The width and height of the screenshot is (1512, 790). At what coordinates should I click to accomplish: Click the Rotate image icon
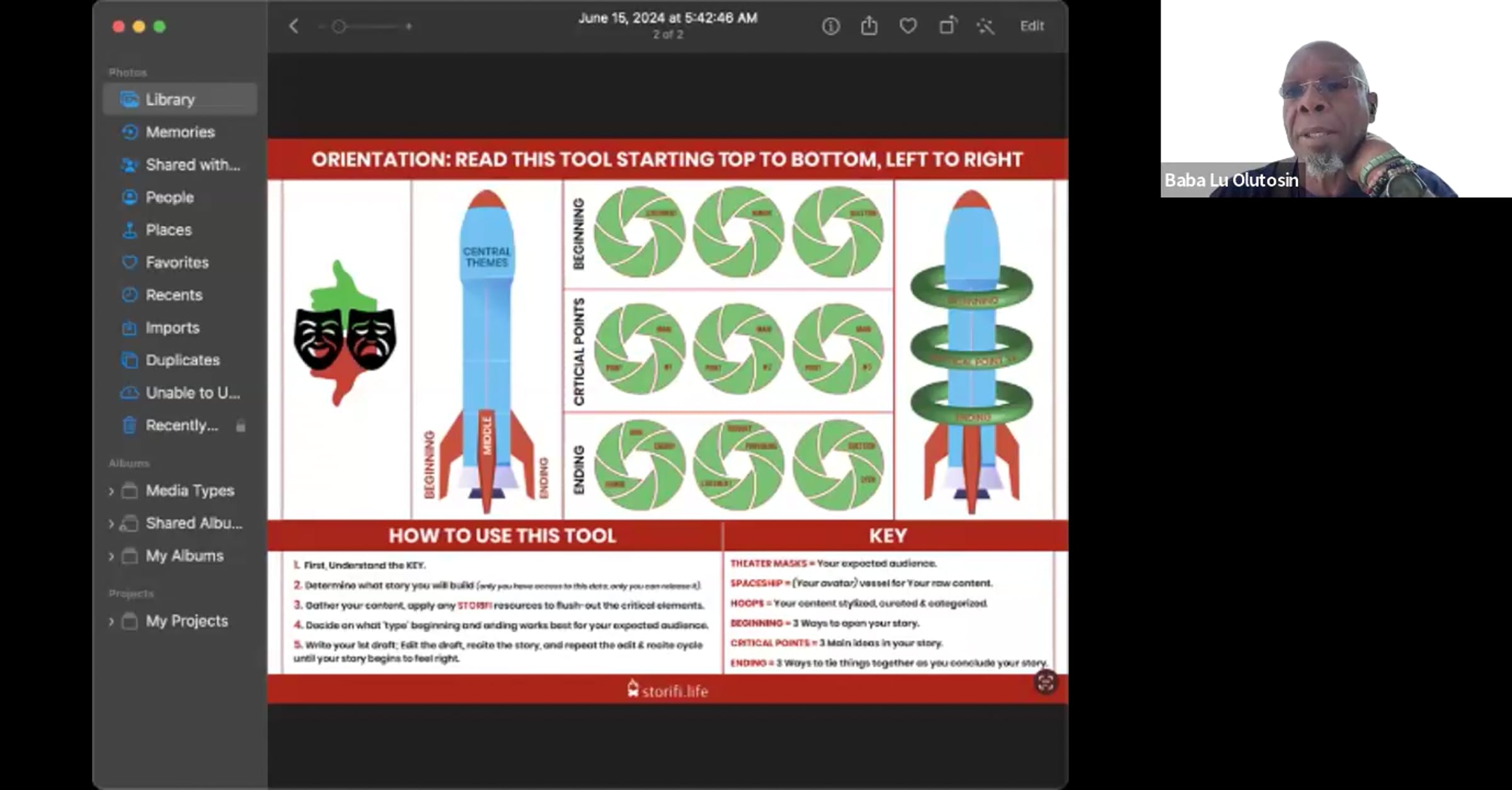947,26
